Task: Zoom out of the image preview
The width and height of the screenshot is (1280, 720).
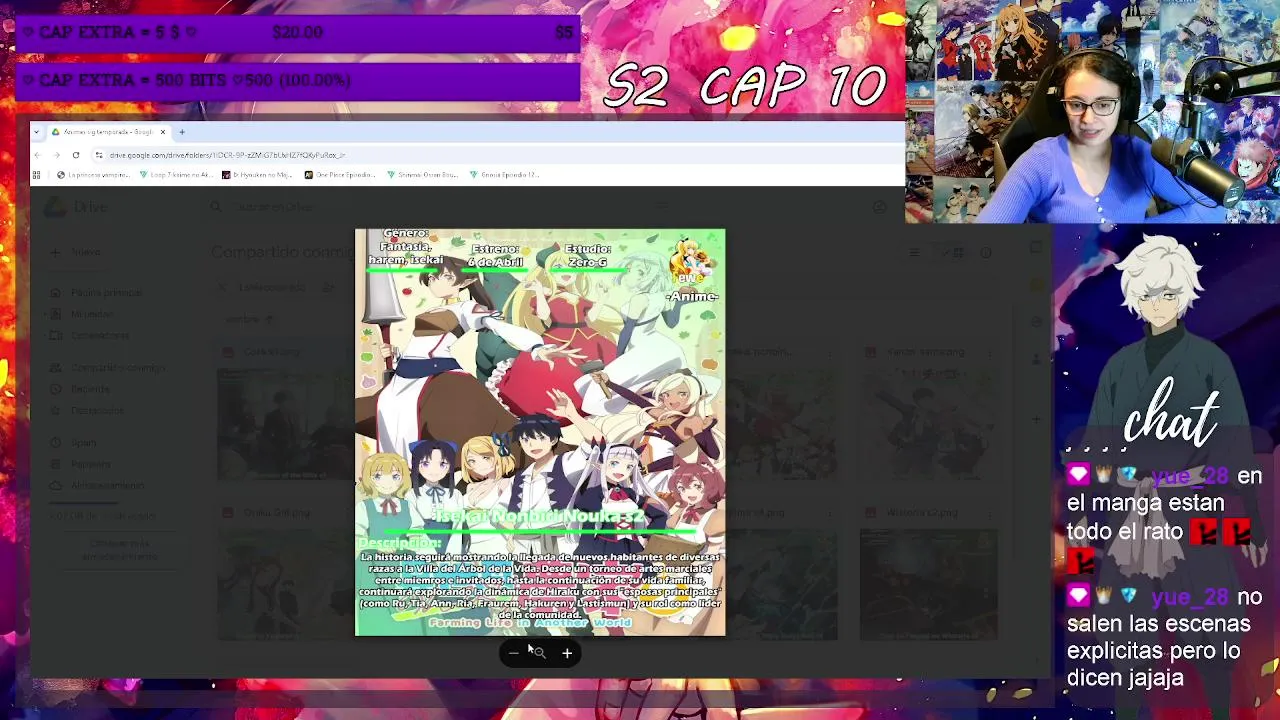Action: 514,653
